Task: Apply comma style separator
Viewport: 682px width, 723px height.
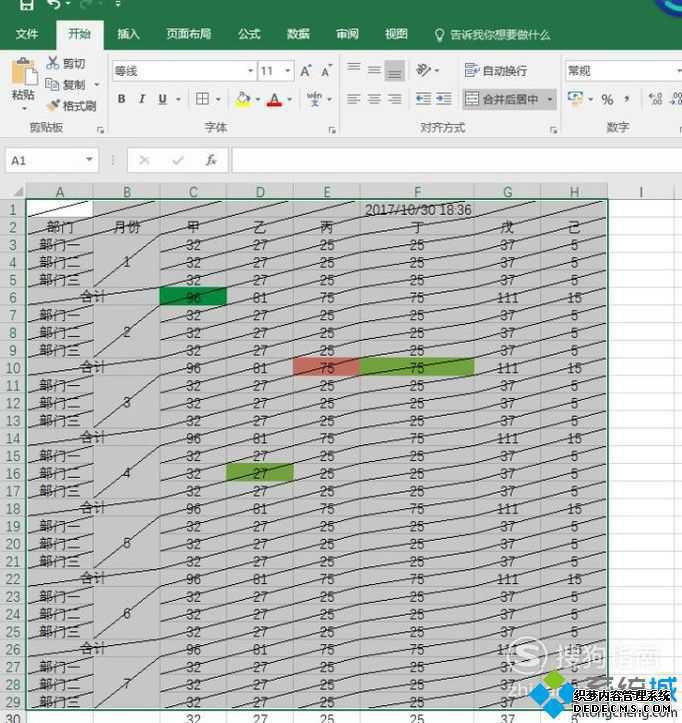Action: coord(627,99)
